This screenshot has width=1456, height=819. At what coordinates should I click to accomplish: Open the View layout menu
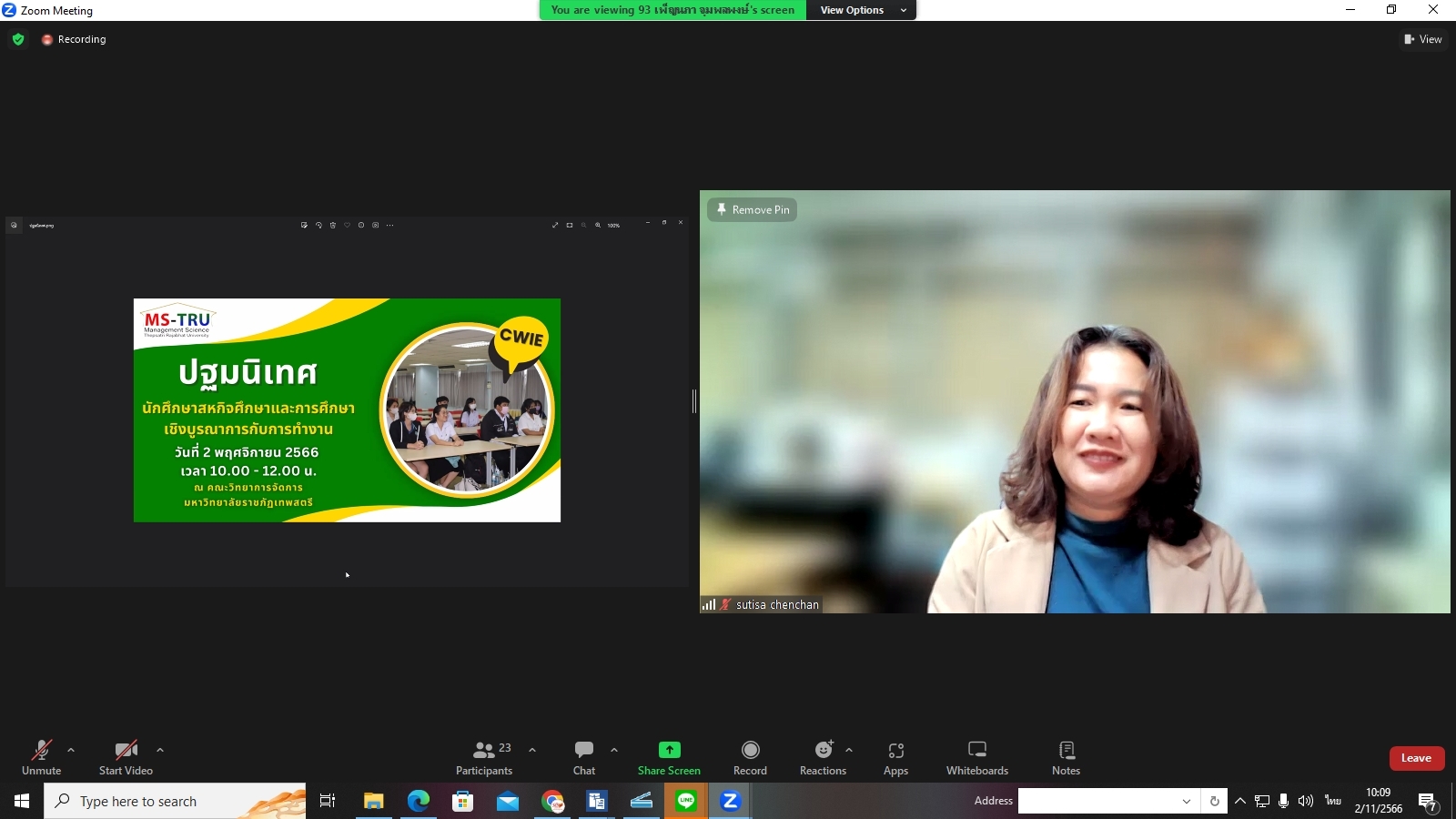[x=1423, y=39]
